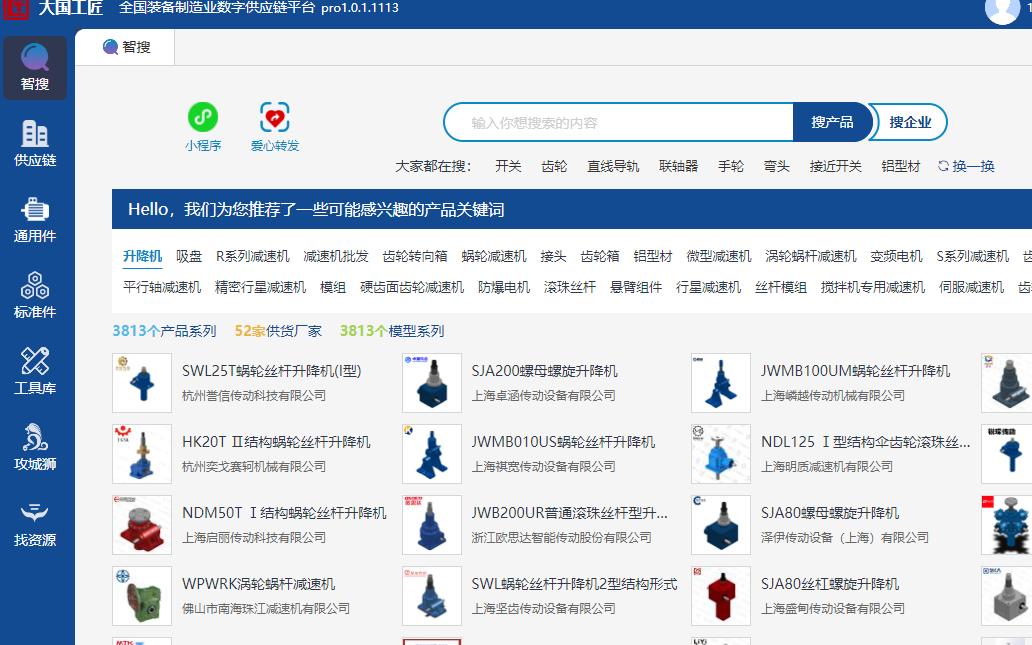Click the 大国工匠 red logo

coord(16,8)
